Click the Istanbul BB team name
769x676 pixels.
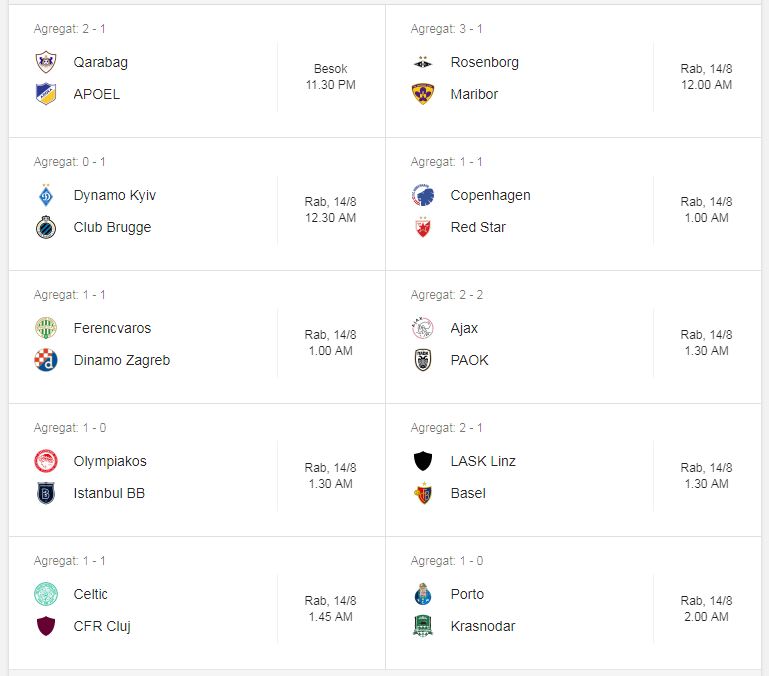pos(109,493)
